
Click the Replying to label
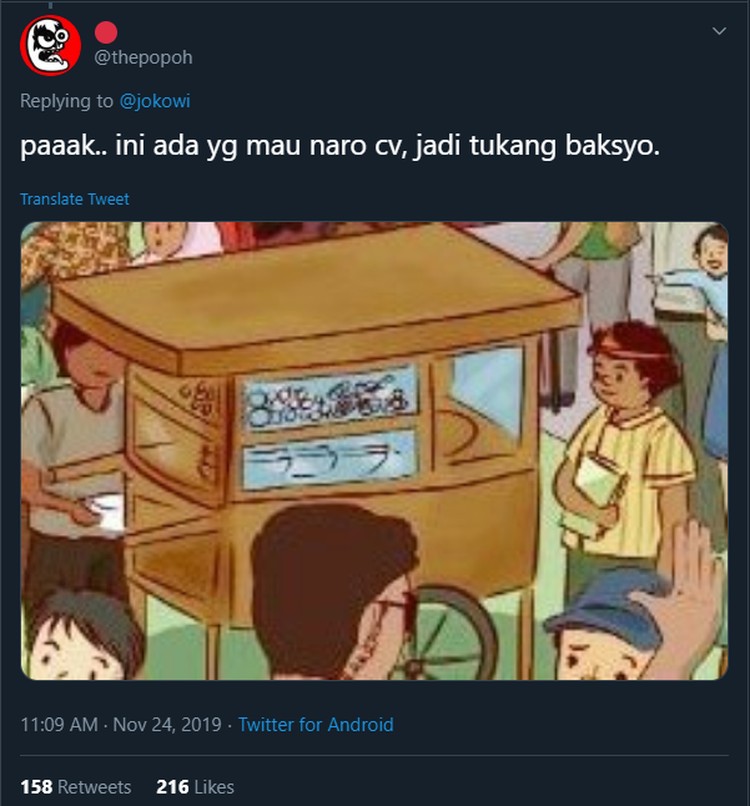point(66,101)
